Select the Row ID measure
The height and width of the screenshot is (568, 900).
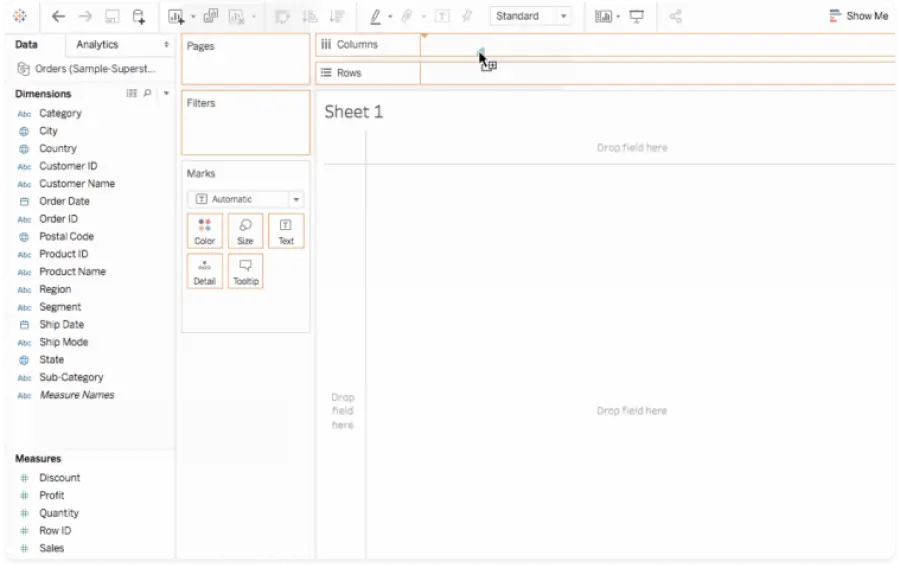(x=55, y=531)
